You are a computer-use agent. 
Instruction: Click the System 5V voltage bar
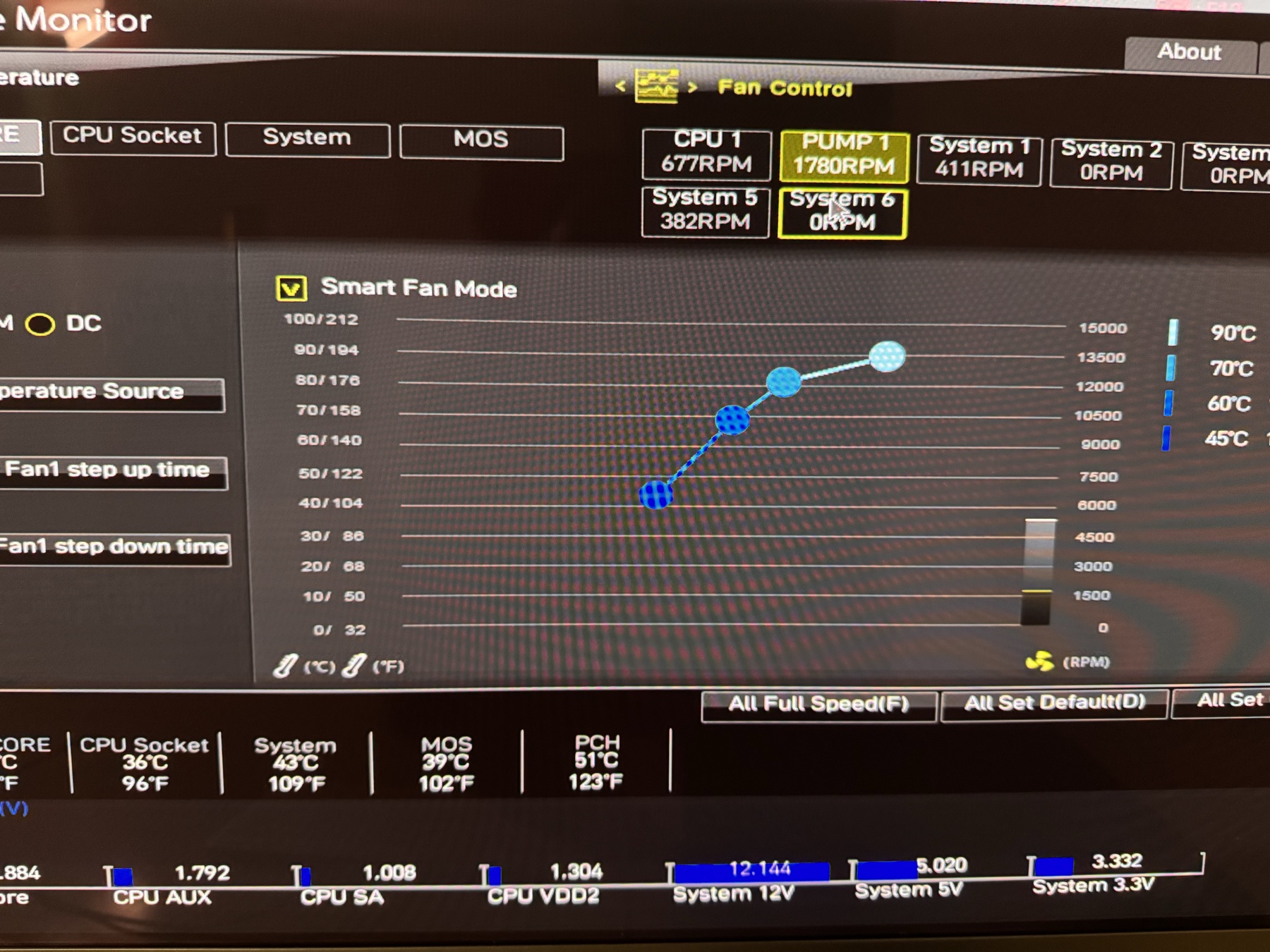pyautogui.click(x=888, y=869)
